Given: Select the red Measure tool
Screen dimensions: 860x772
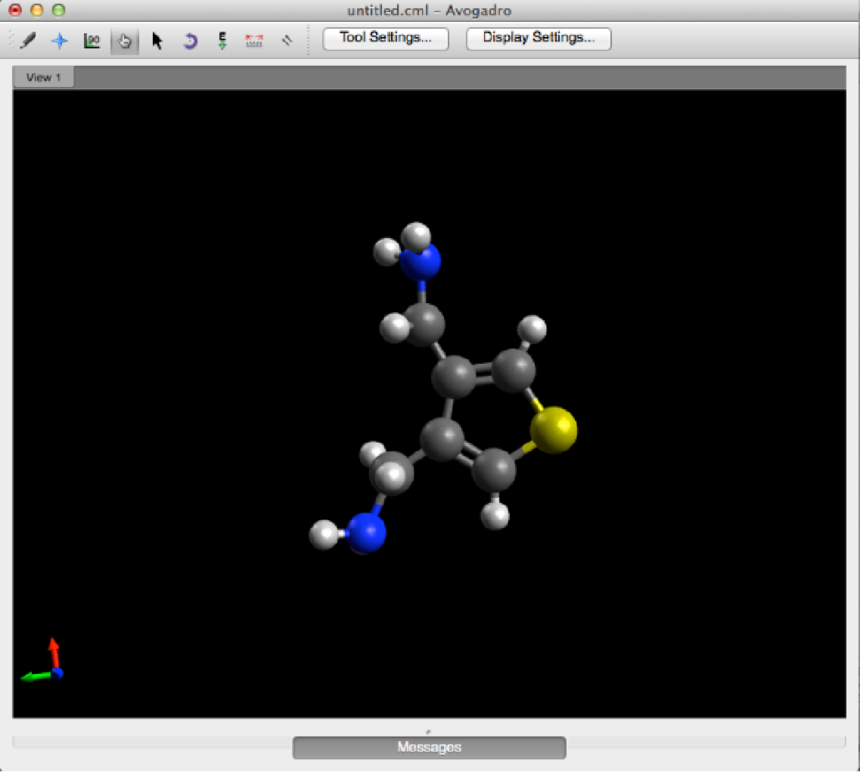Looking at the screenshot, I should [254, 41].
